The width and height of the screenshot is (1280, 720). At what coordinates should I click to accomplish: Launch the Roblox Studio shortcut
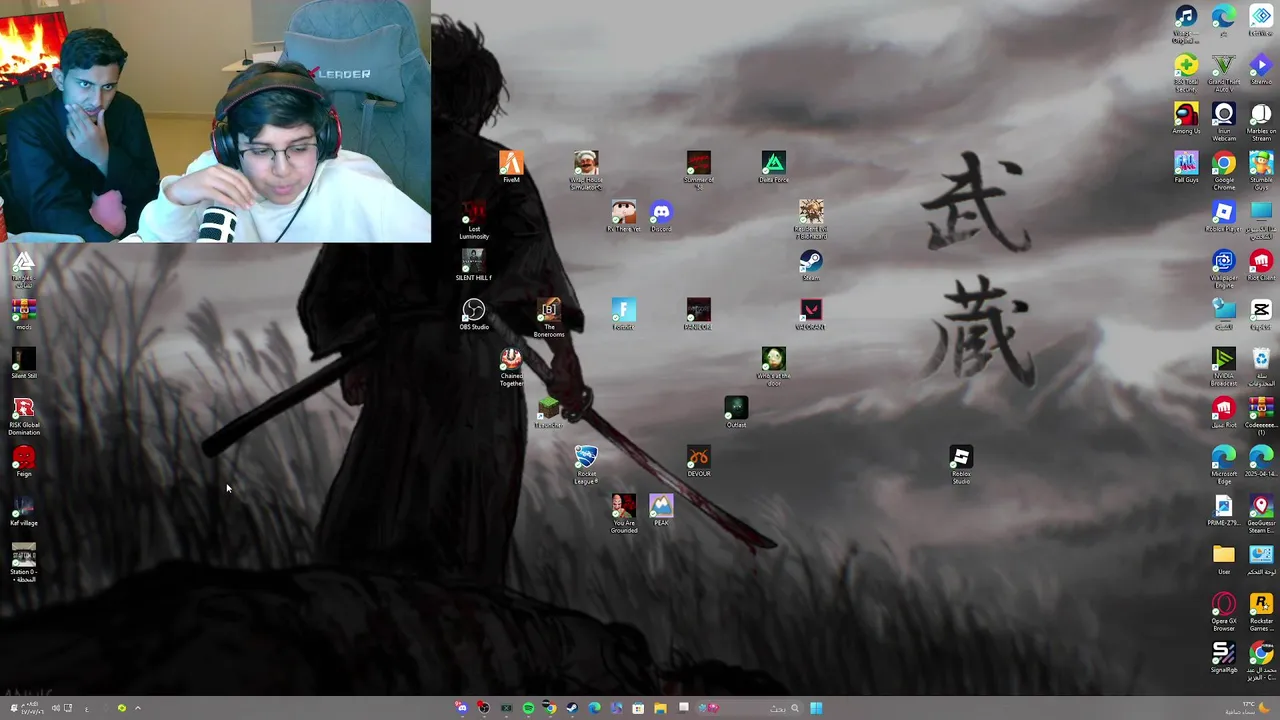[x=961, y=465]
